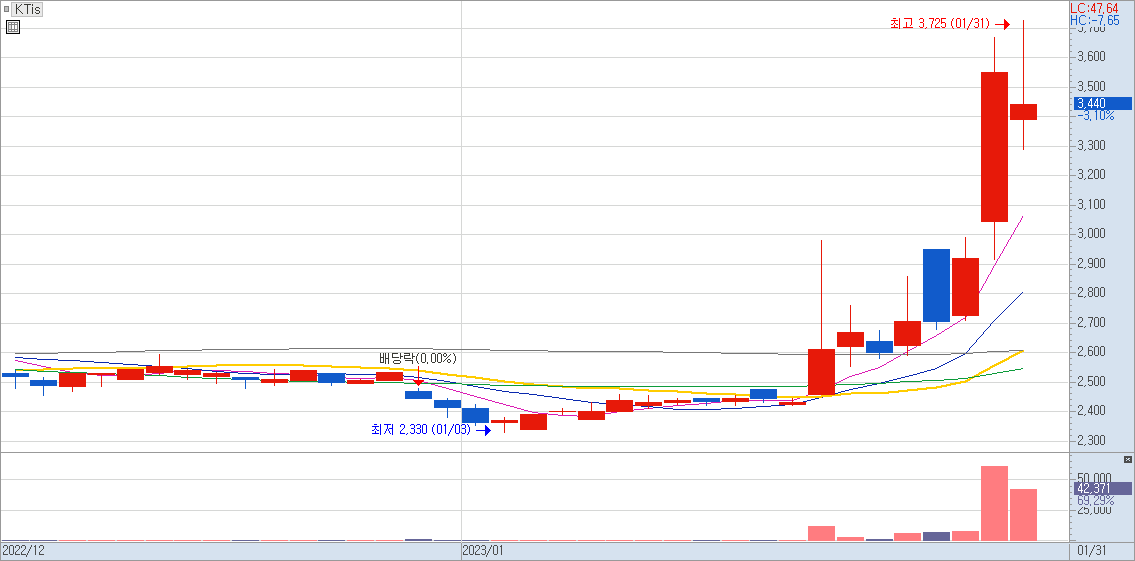The height and width of the screenshot is (561, 1135).
Task: Click the 2023/01 date axis label
Action: pos(483,550)
